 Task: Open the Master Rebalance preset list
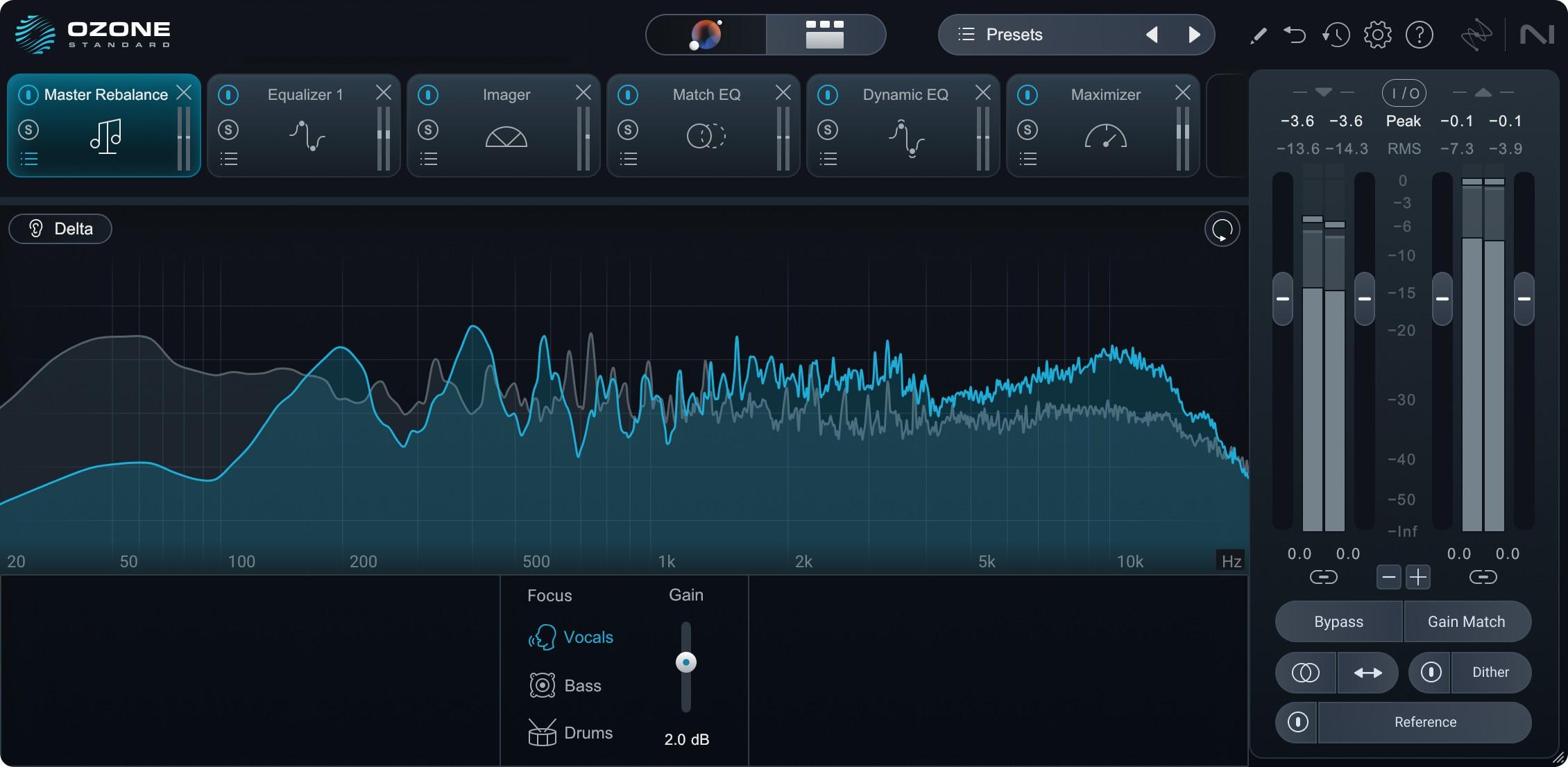tap(29, 160)
